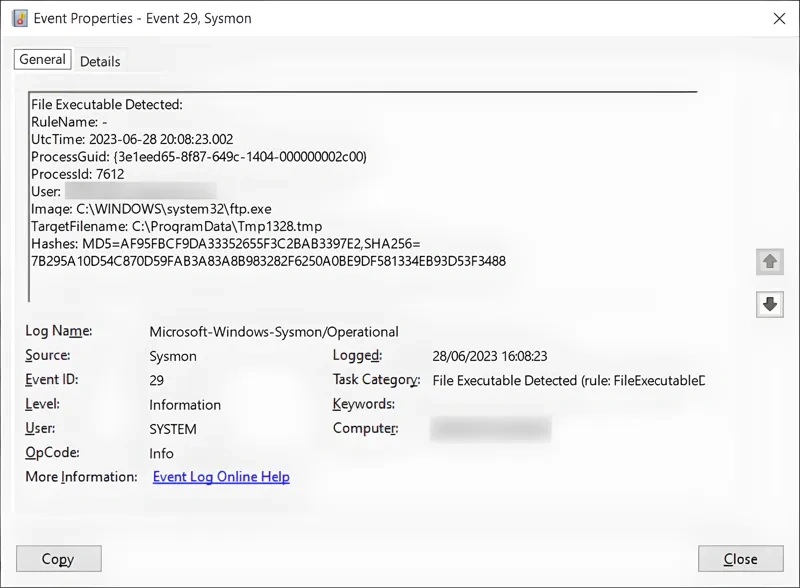Dismiss dialog with the X button
Viewport: 800px width, 588px height.
pos(781,18)
